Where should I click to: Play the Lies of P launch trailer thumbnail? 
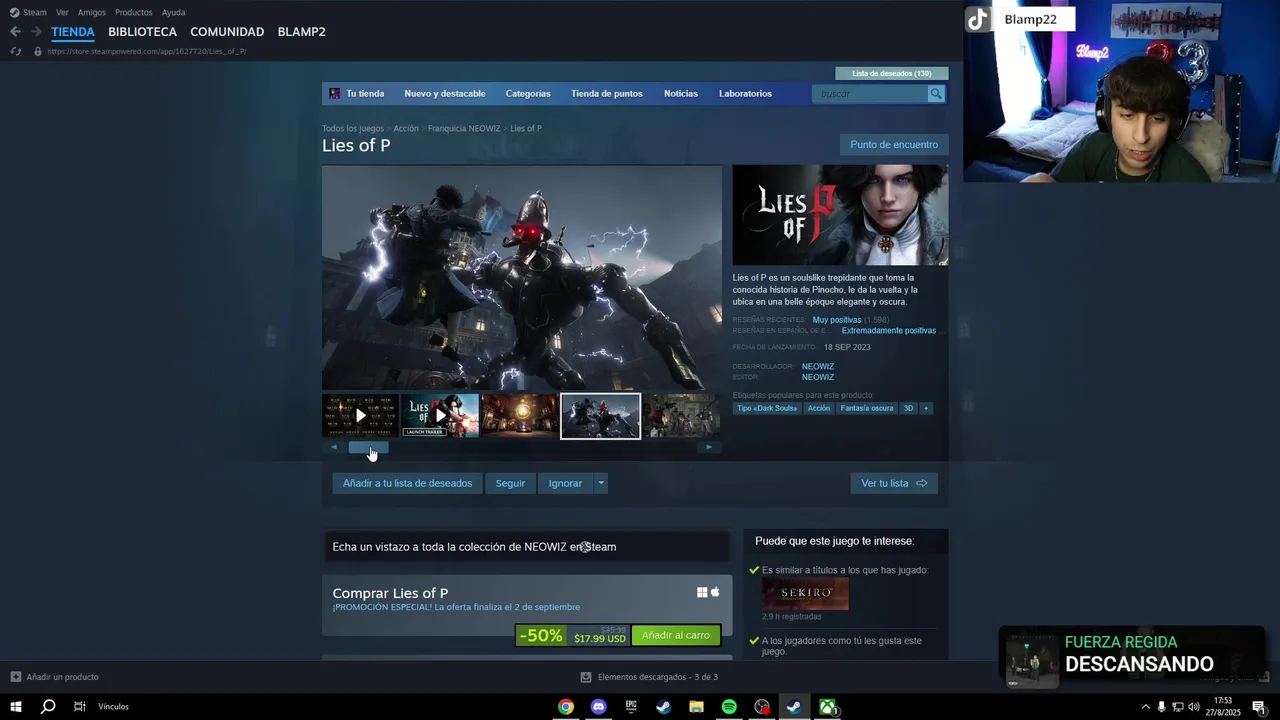[440, 416]
